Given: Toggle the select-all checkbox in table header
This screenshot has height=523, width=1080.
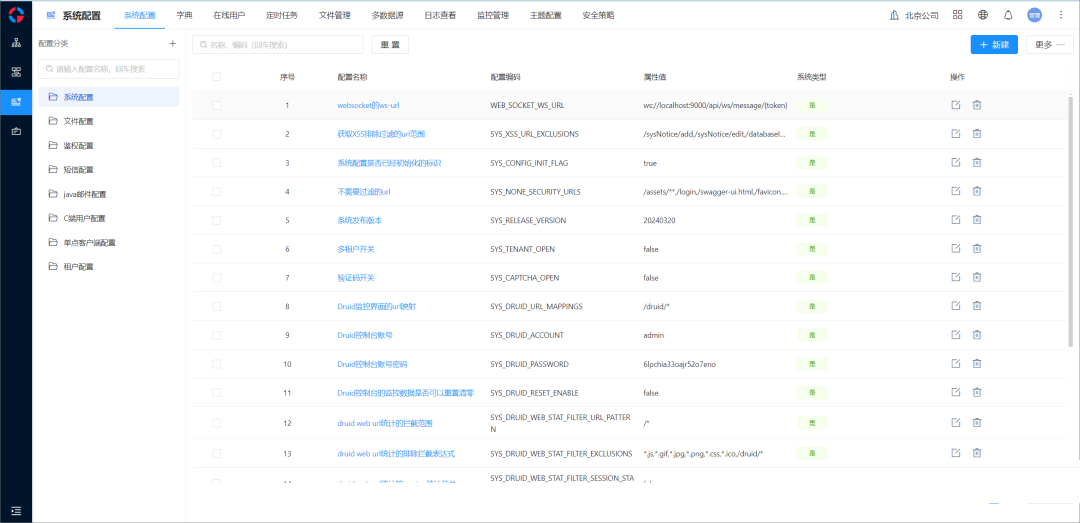Looking at the screenshot, I should [217, 77].
